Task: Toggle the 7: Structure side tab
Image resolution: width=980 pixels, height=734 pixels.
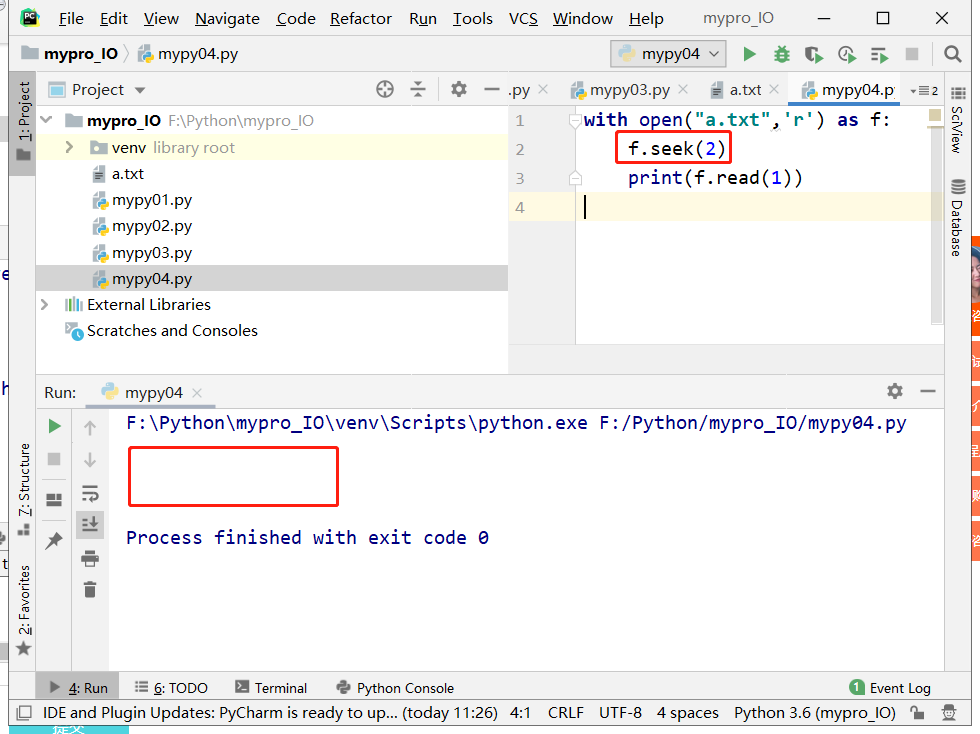Action: (24, 488)
